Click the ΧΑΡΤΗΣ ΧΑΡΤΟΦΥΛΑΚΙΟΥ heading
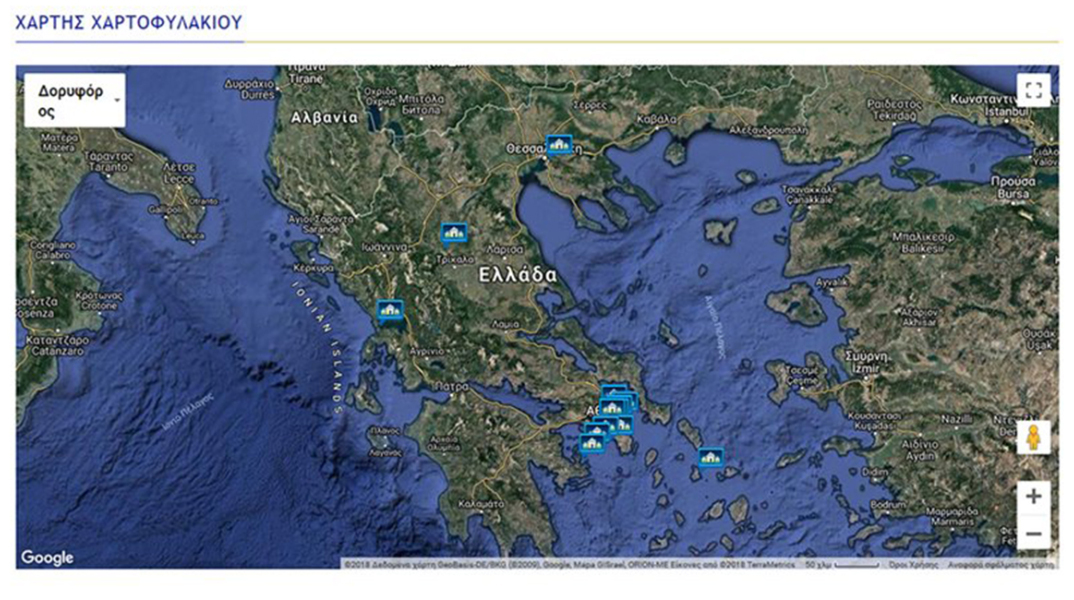This screenshot has height=600, width=1074. pyautogui.click(x=129, y=22)
